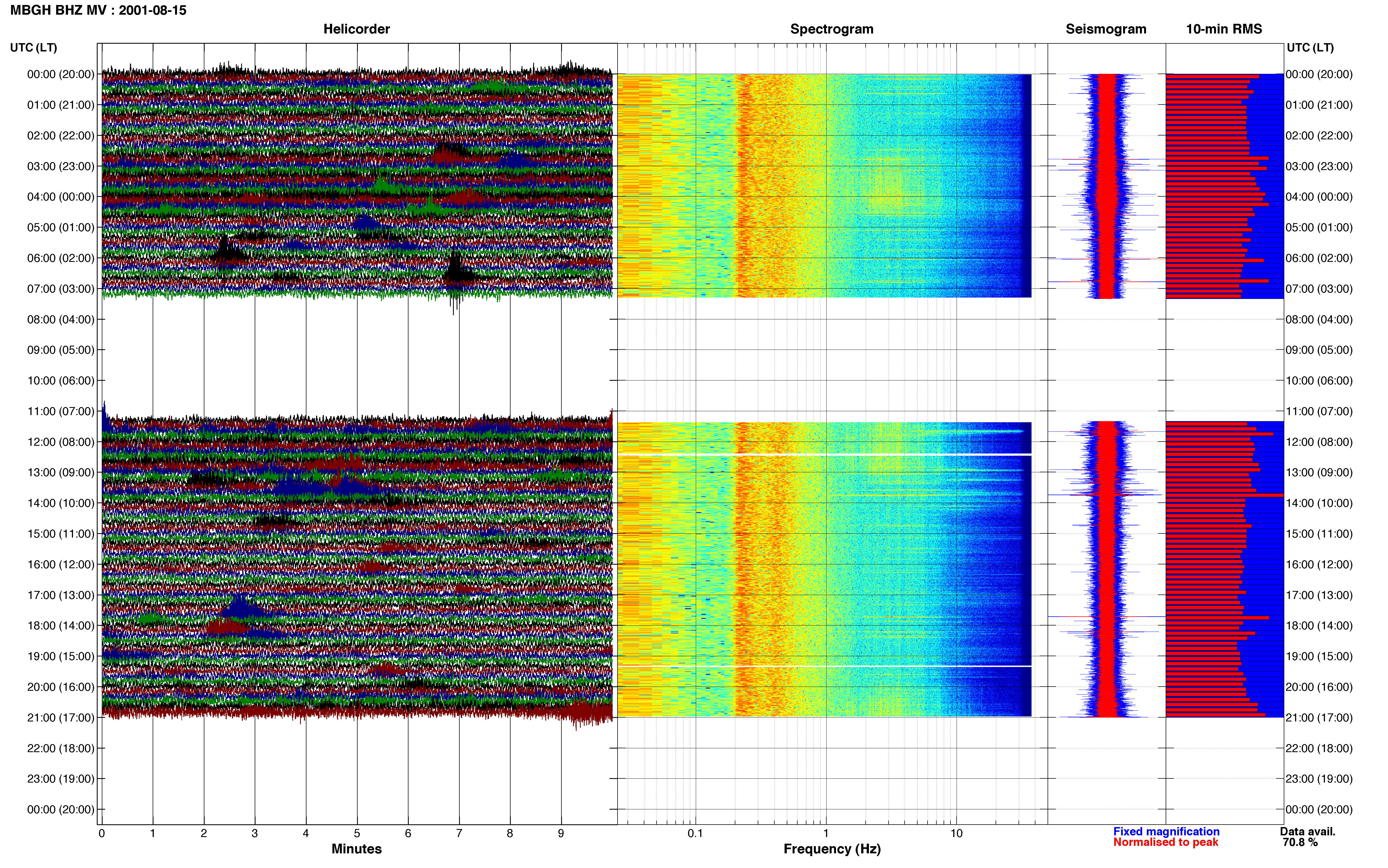Click 02:00 (22:00) label beside the RMS panel

tap(1319, 135)
